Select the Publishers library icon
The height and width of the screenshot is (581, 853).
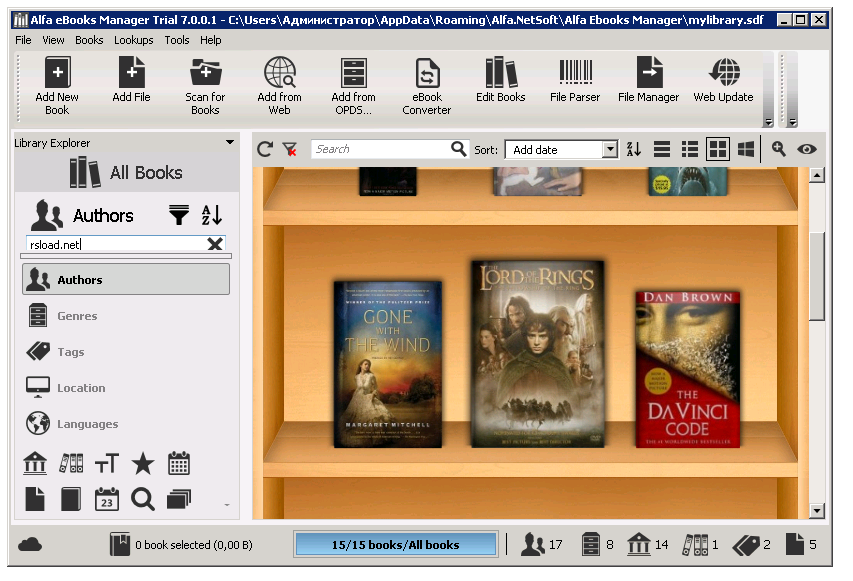tap(35, 463)
